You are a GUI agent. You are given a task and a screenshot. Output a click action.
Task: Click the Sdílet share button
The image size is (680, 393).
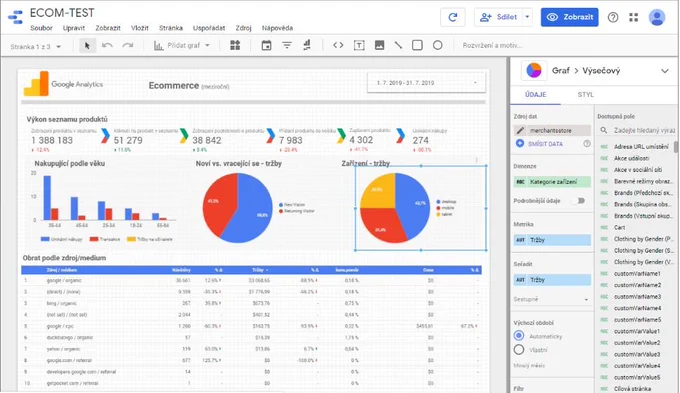(x=498, y=17)
